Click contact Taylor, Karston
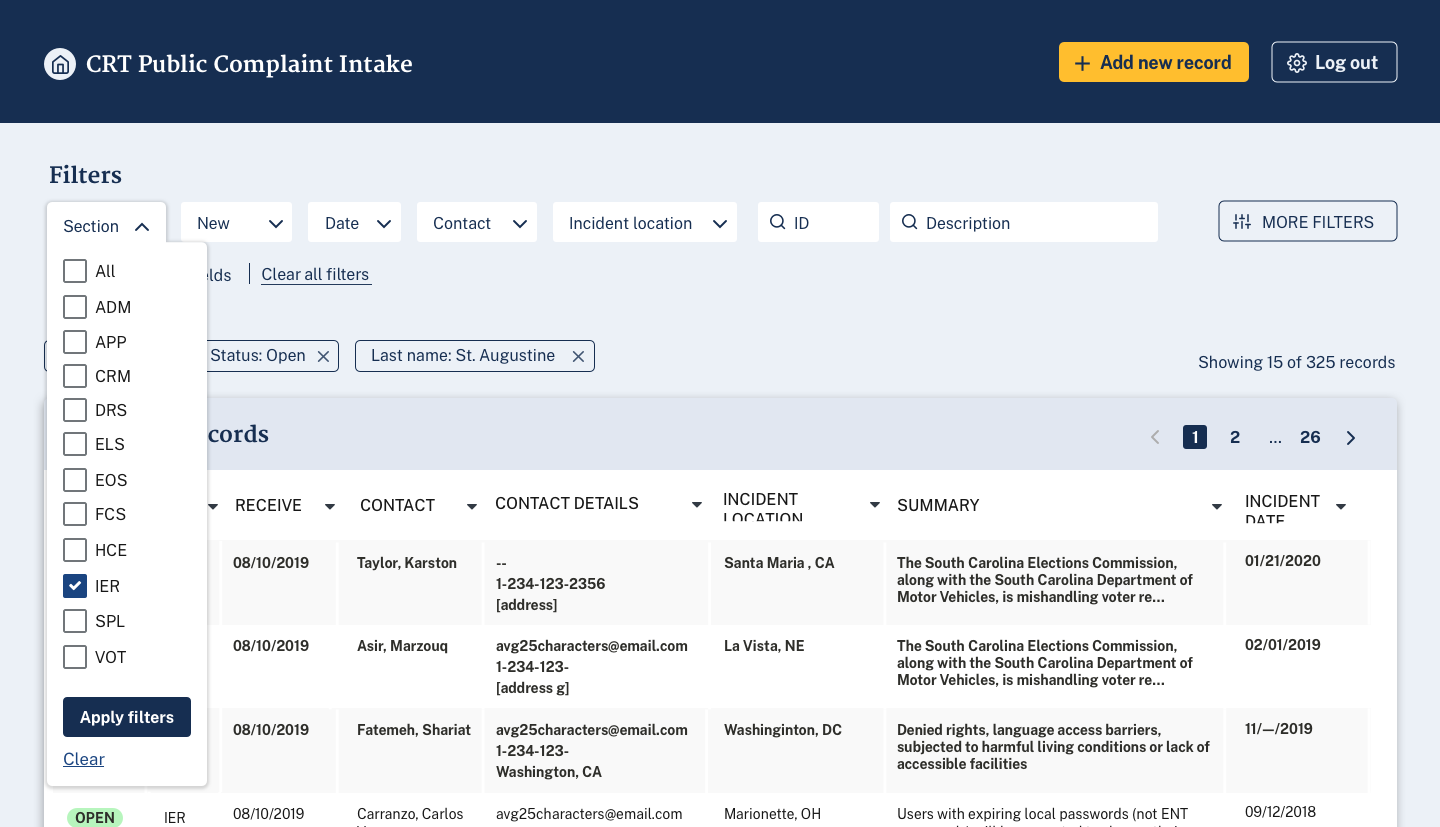Screen dimensions: 1440x827 coord(407,563)
